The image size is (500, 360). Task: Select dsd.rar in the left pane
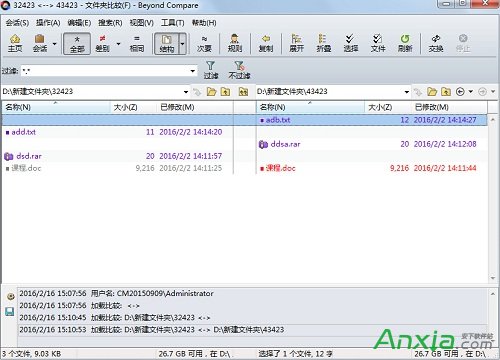[x=117, y=156]
